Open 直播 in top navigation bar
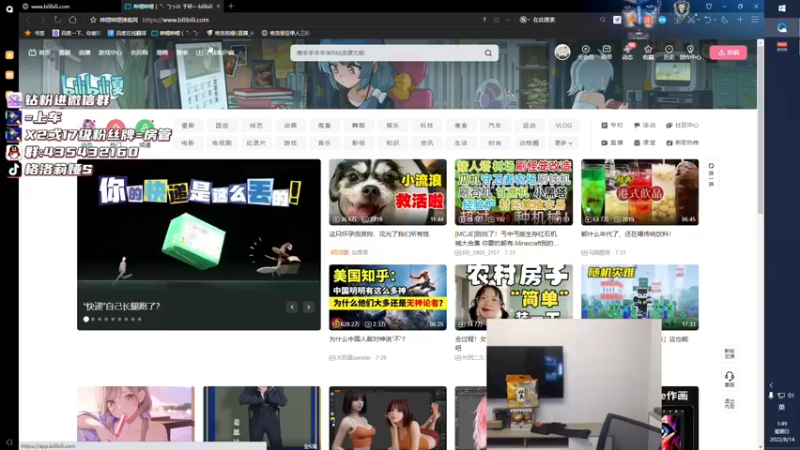800x450 pixels. pos(85,53)
